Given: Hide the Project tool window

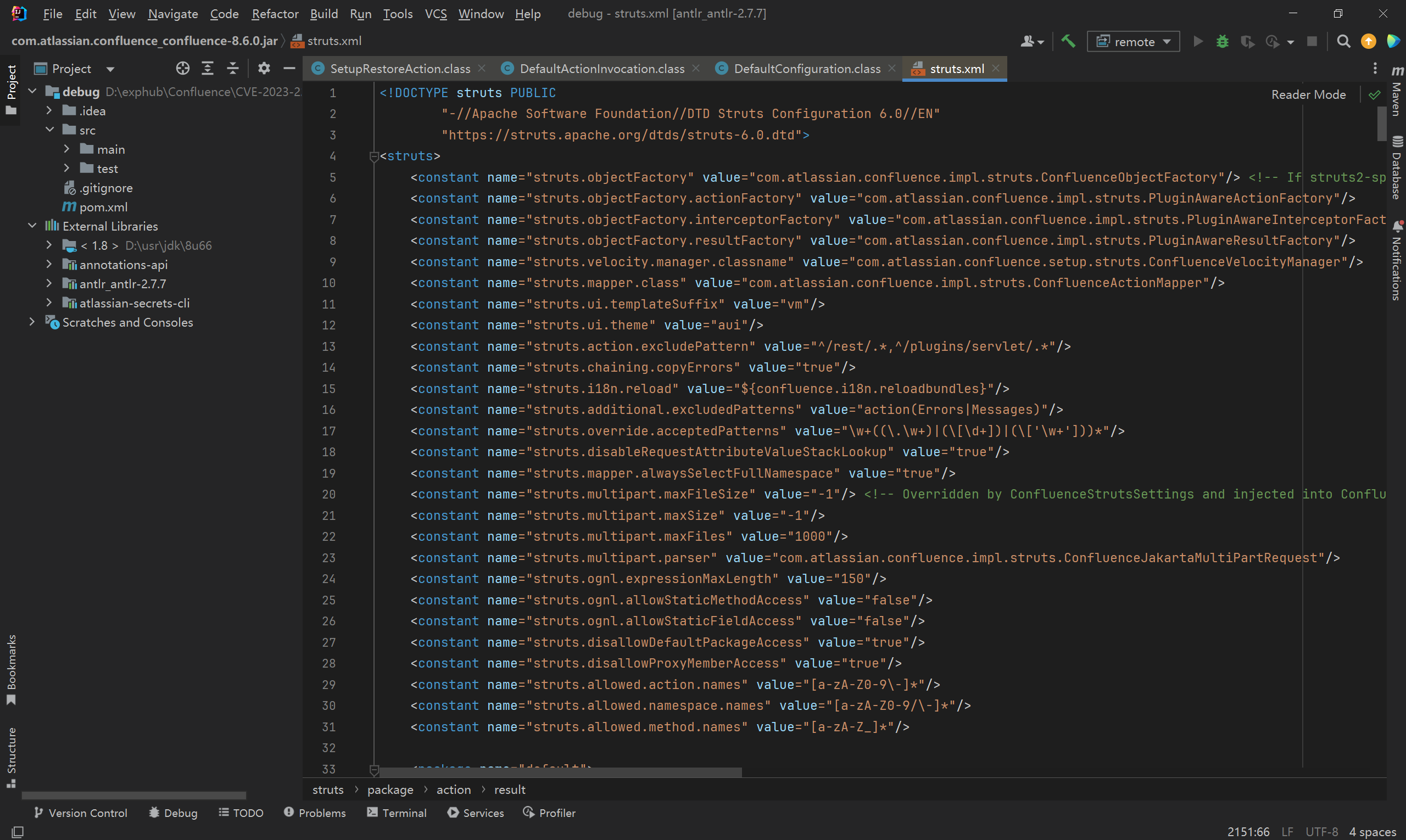Looking at the screenshot, I should [289, 69].
